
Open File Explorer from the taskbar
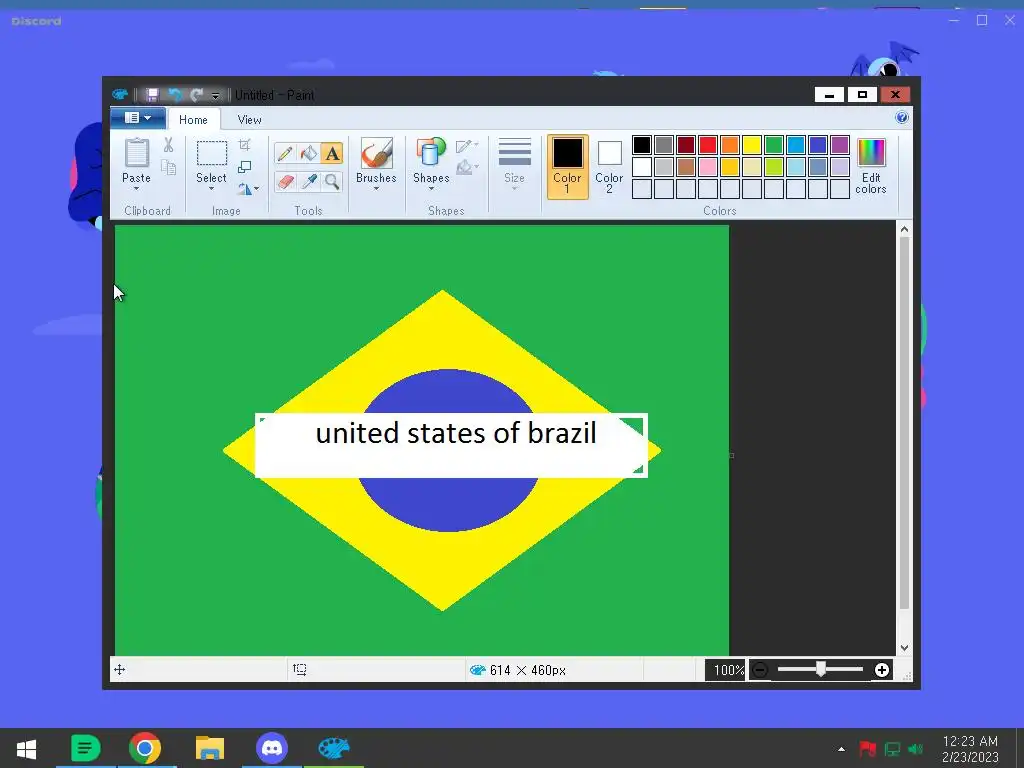pyautogui.click(x=210, y=748)
